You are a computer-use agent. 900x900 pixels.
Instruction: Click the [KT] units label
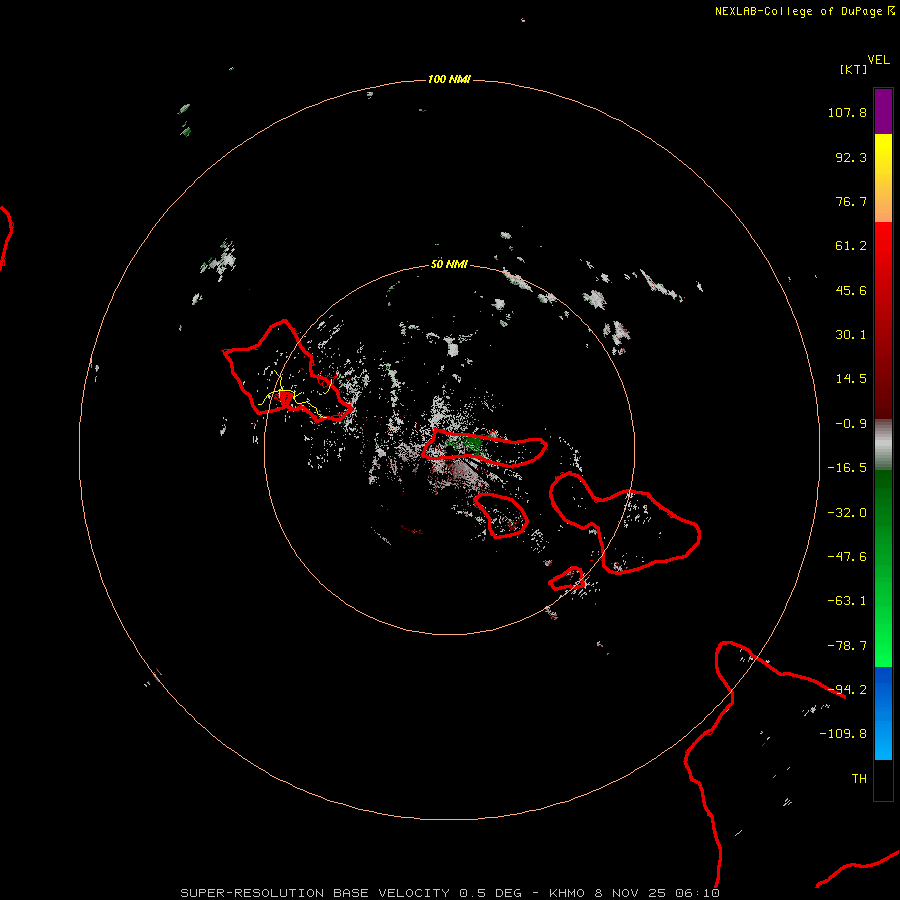(854, 69)
